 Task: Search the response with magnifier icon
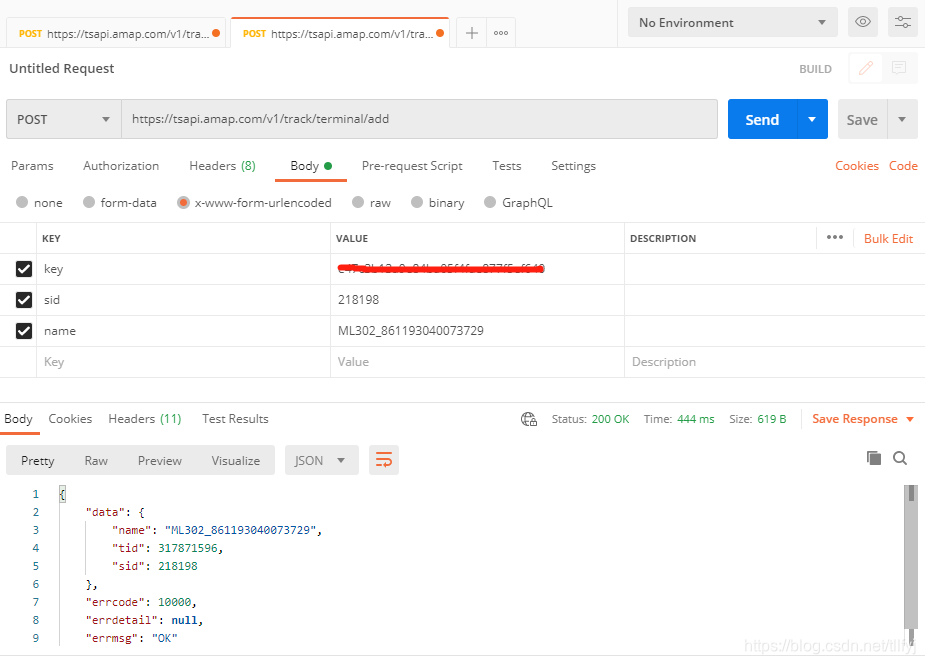[900, 458]
